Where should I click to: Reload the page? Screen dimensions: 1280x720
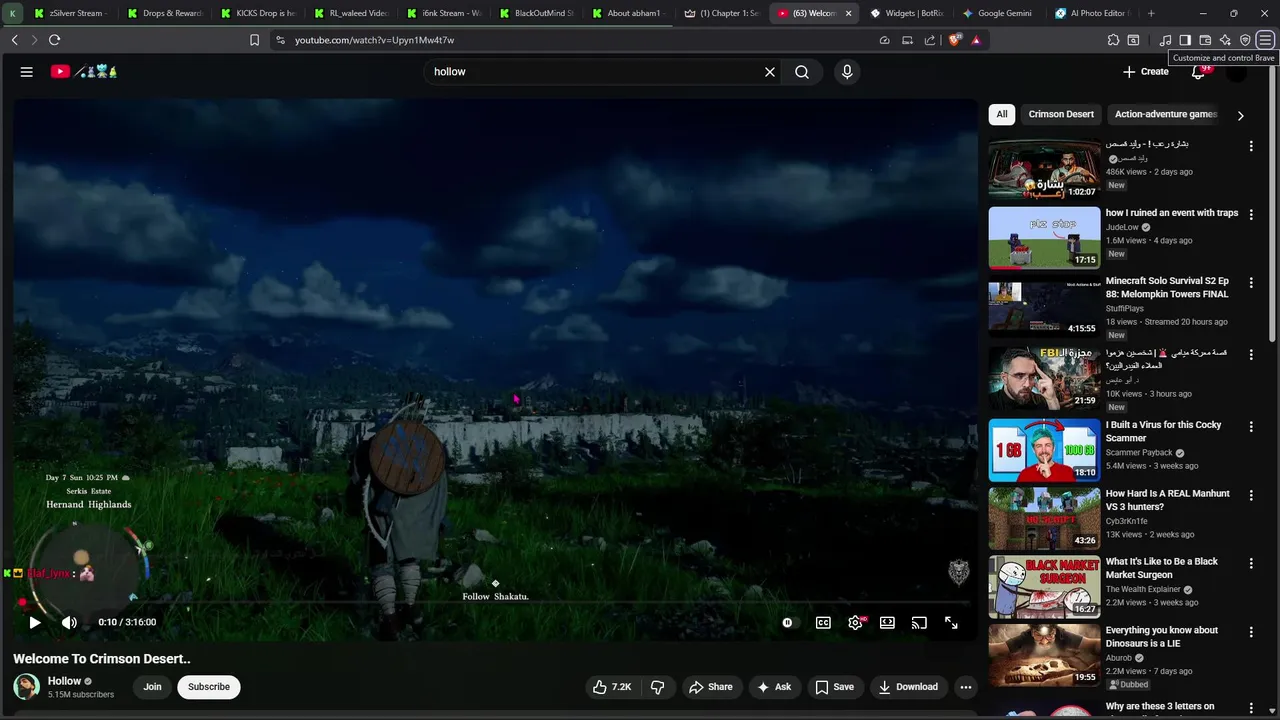pyautogui.click(x=54, y=40)
